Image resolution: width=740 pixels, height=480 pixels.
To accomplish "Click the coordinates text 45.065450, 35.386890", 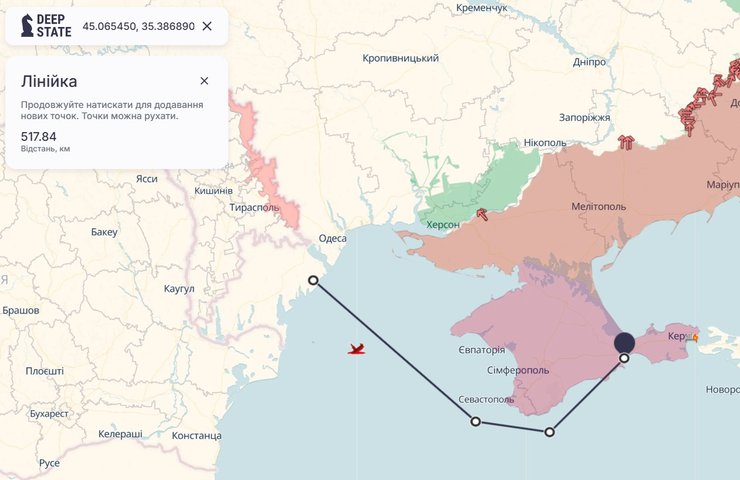I will point(138,26).
